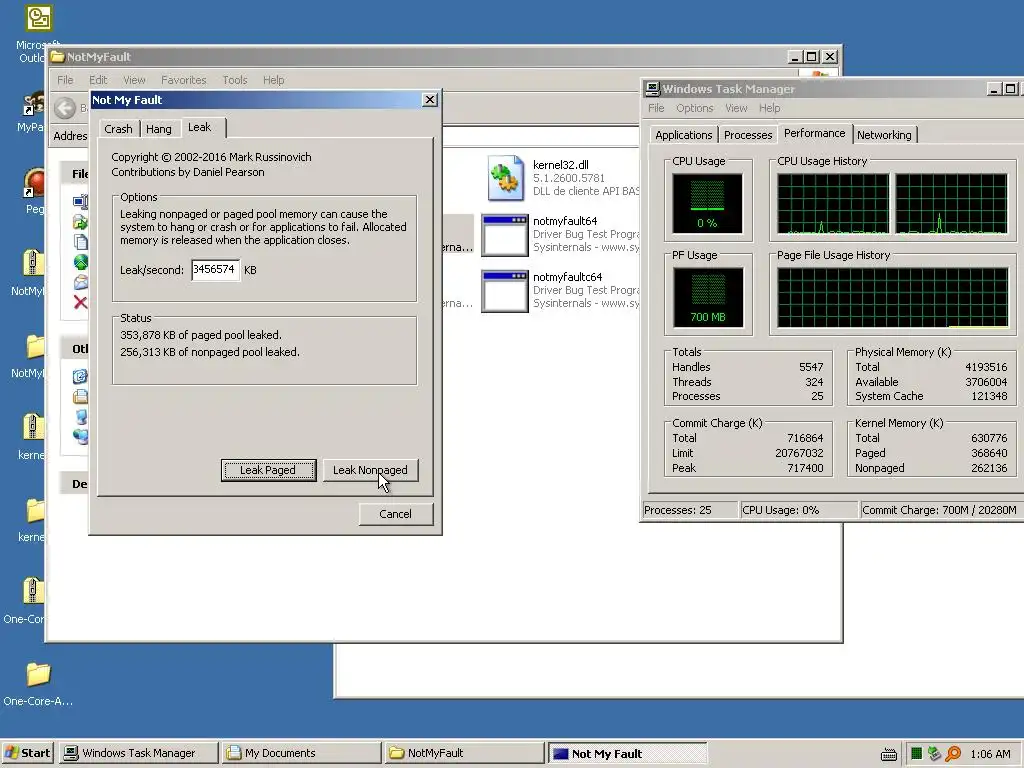The image size is (1024, 768).
Task: Open the kernel32.dll file icon
Action: coord(505,178)
